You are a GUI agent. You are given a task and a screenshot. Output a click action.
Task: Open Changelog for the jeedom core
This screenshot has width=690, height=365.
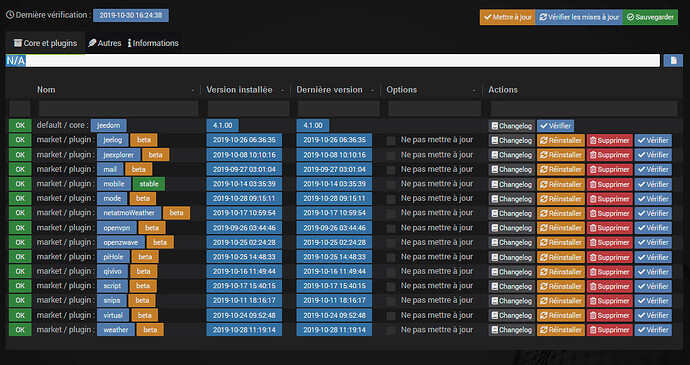click(x=511, y=126)
